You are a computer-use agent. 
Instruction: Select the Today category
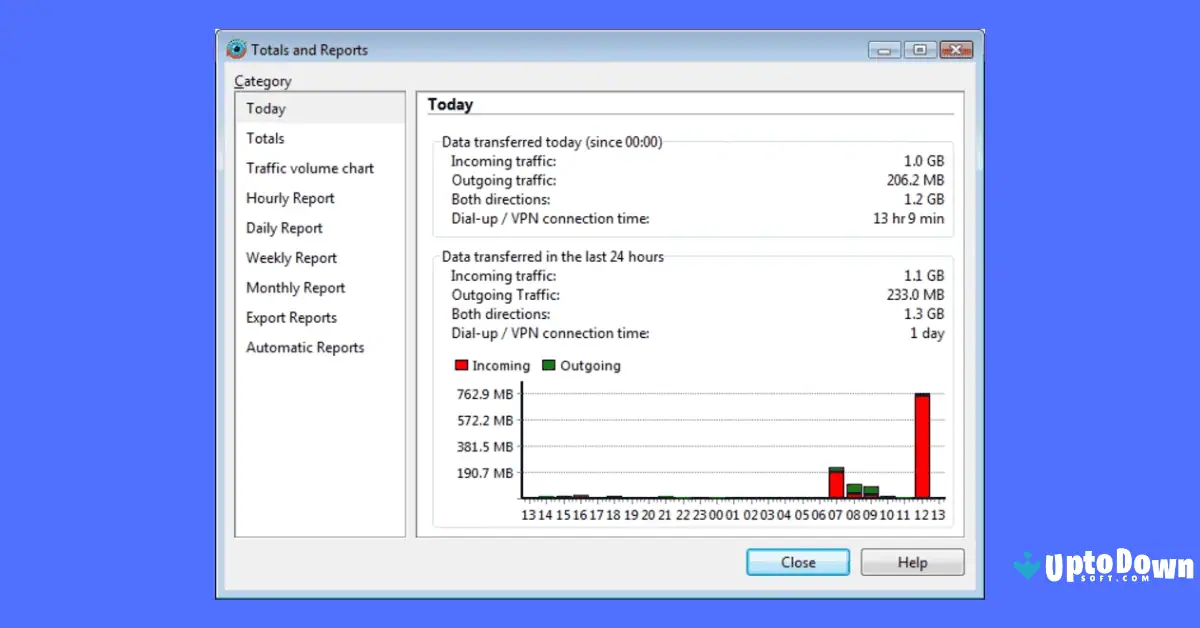point(265,108)
